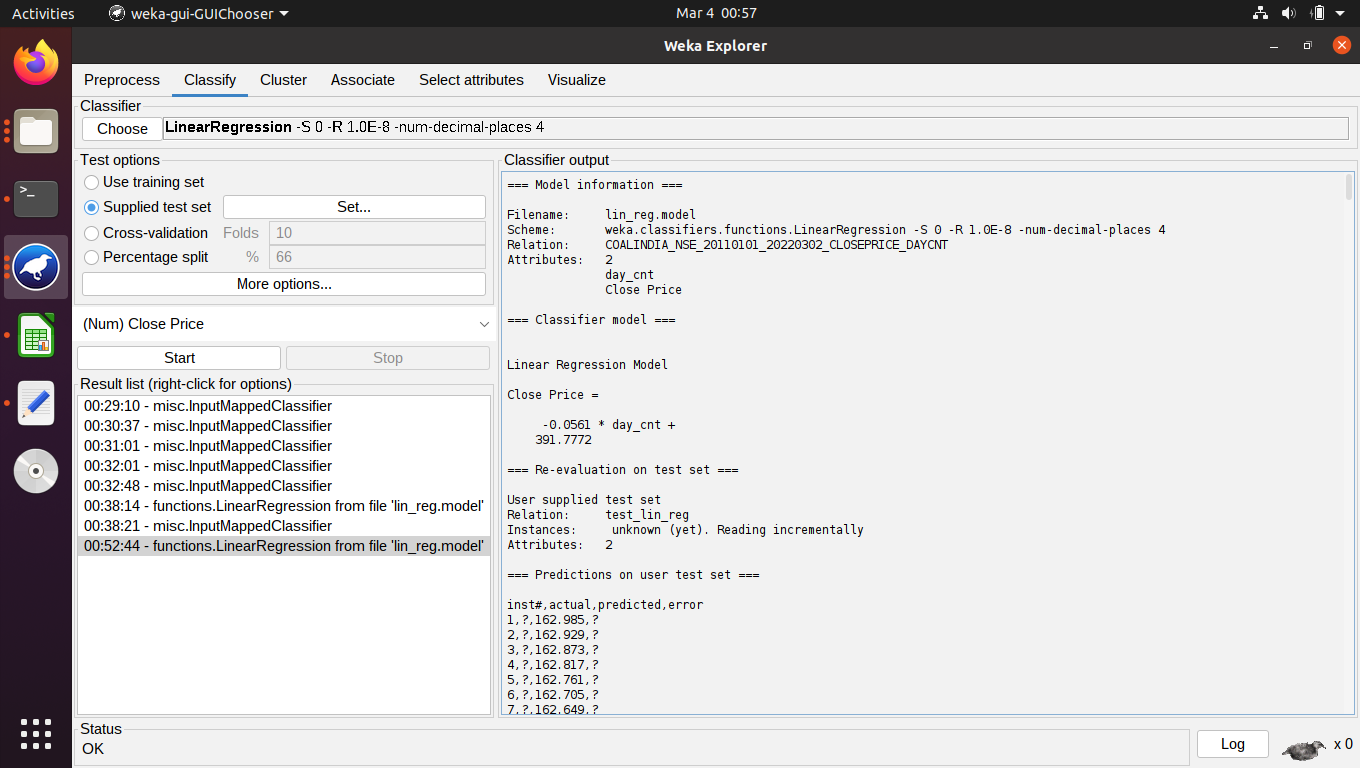Select result 00:29:10 InputMappedClassifier
Image resolution: width=1360 pixels, height=768 pixels.
[284, 406]
